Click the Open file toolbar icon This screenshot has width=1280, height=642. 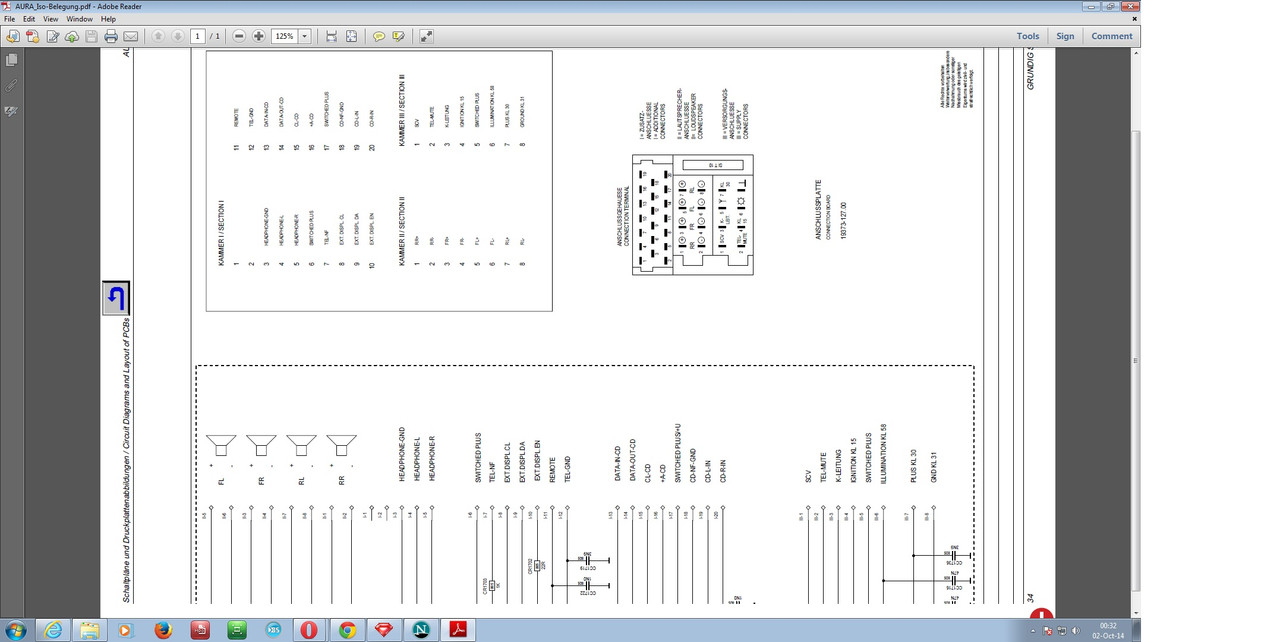[x=12, y=36]
